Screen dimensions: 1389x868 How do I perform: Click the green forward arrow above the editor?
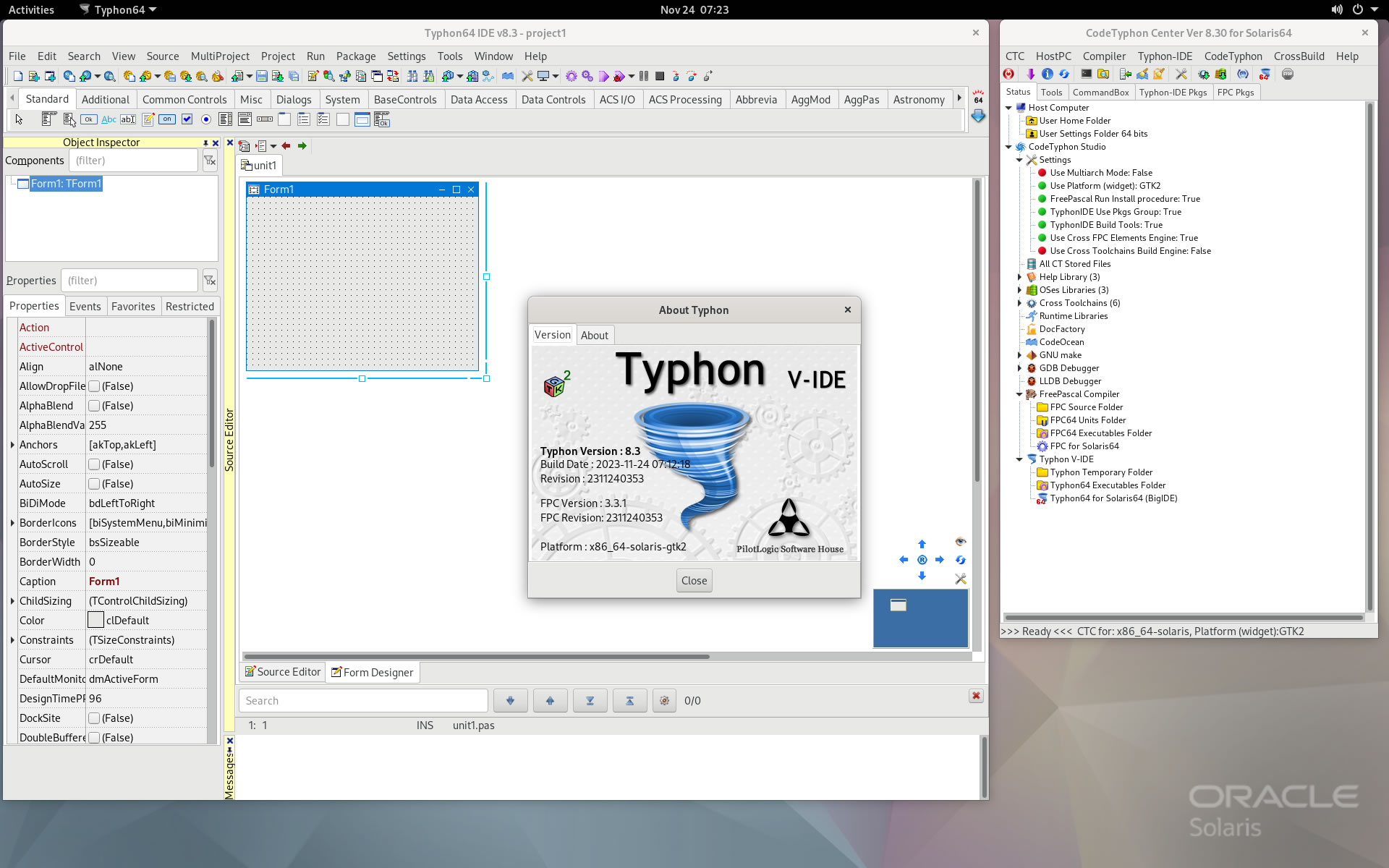click(x=302, y=145)
